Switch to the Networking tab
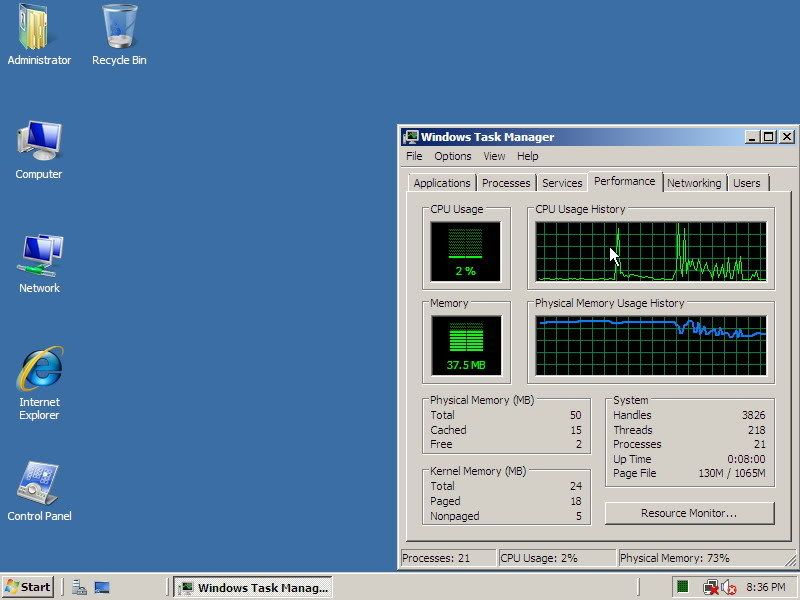Screen dimensions: 800x600 694,183
